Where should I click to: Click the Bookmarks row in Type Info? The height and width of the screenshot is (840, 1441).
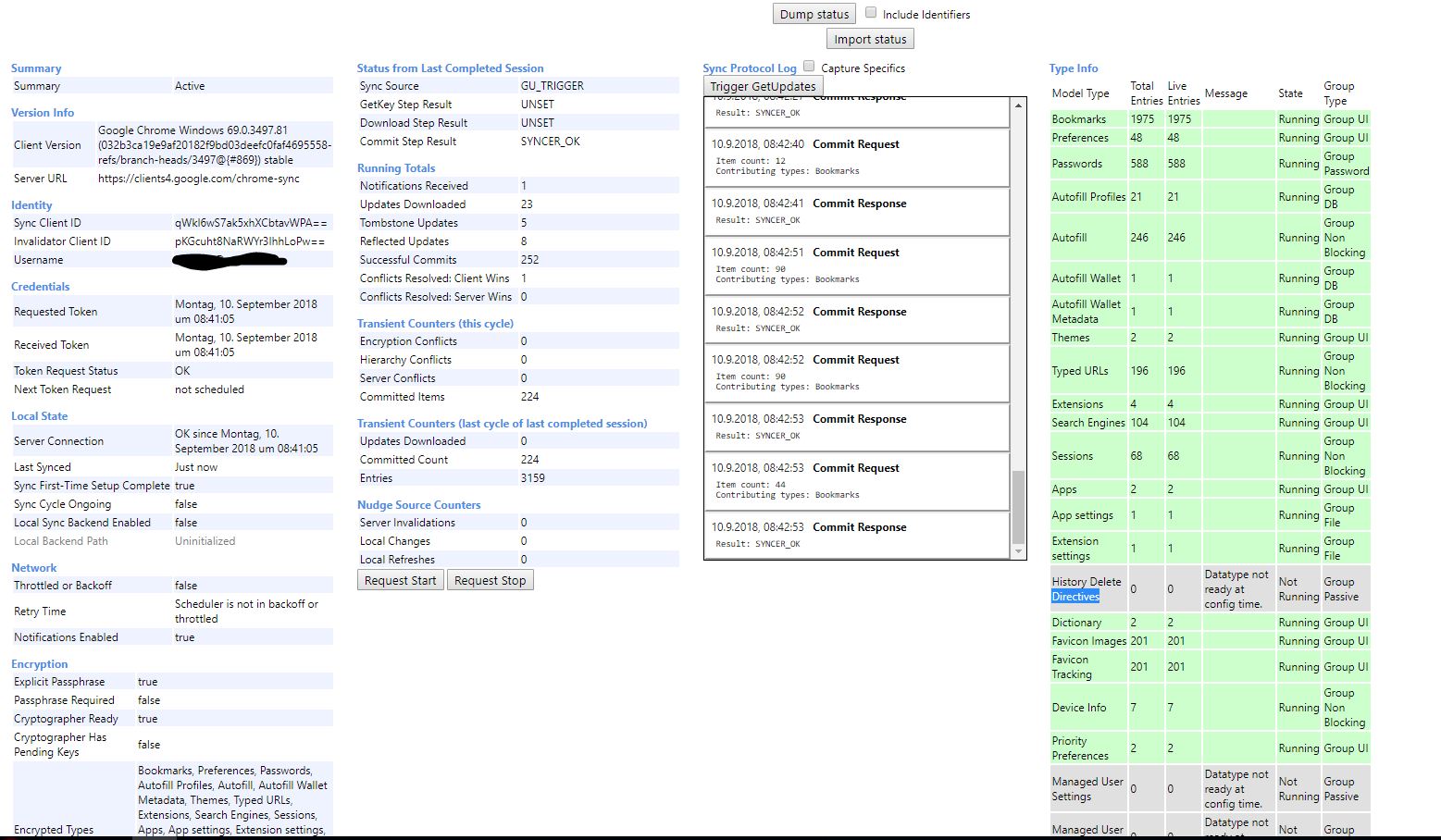click(1210, 119)
